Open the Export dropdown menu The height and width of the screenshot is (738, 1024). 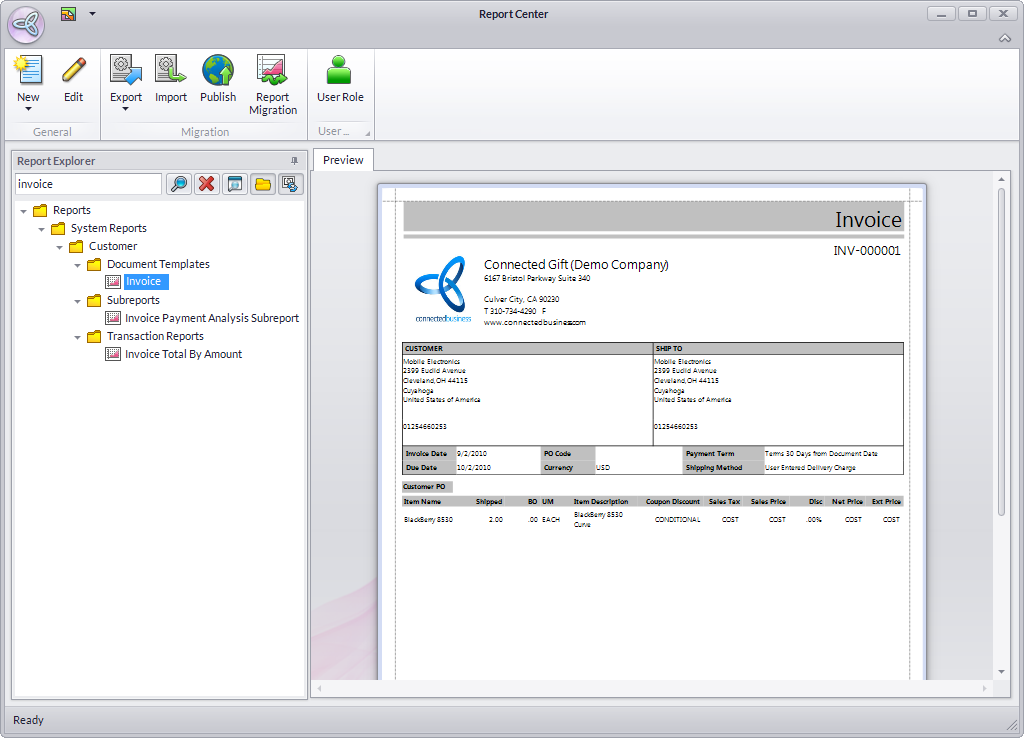coord(126,109)
